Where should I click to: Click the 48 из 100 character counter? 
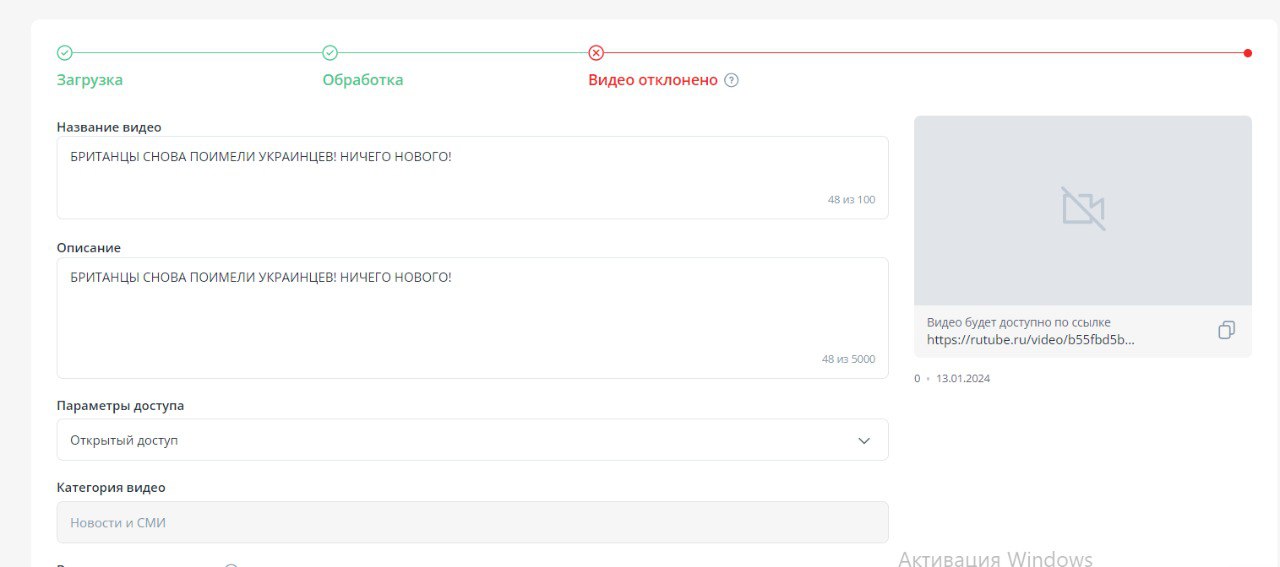click(x=850, y=200)
